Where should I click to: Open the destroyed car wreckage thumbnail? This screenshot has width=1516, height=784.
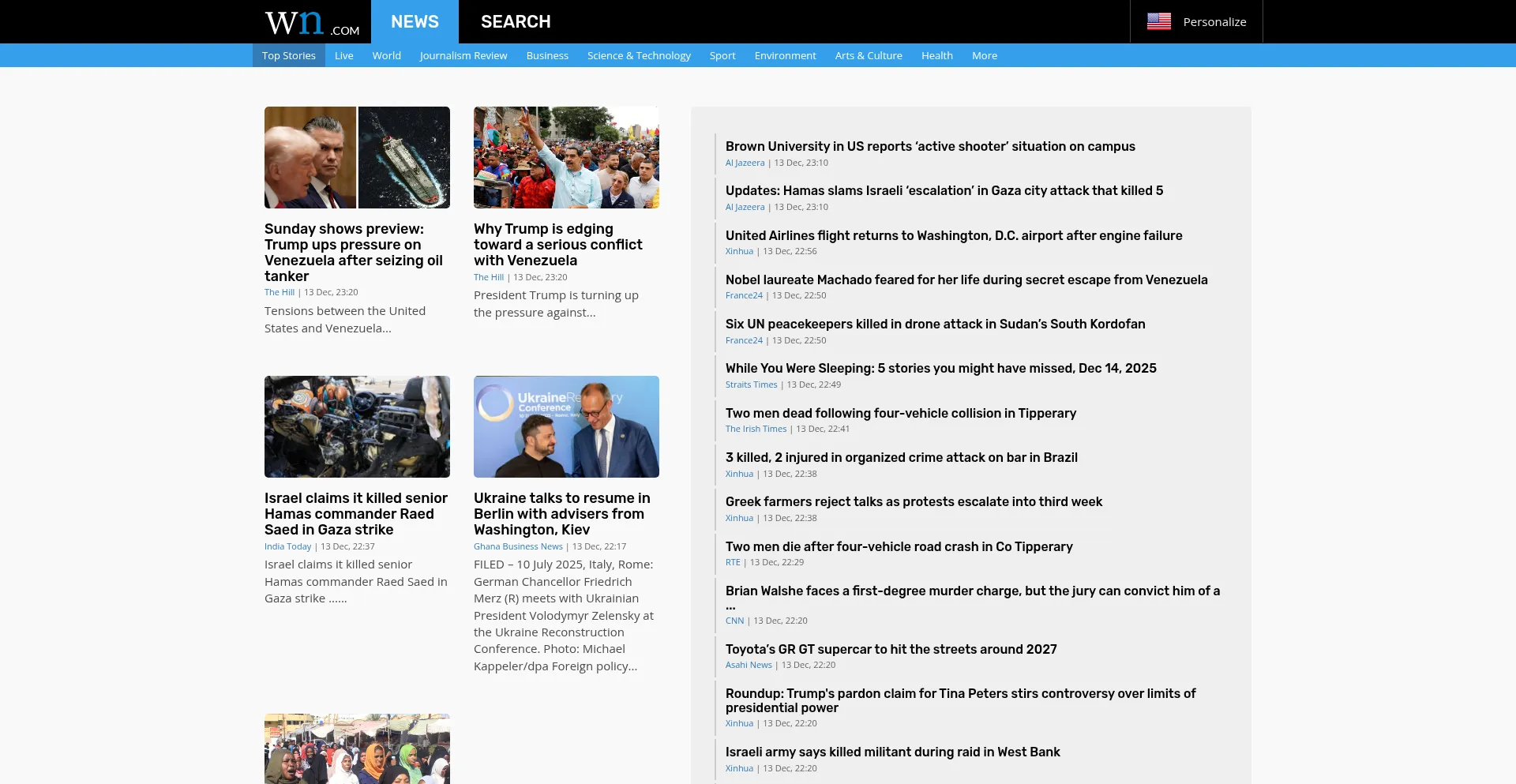357,426
